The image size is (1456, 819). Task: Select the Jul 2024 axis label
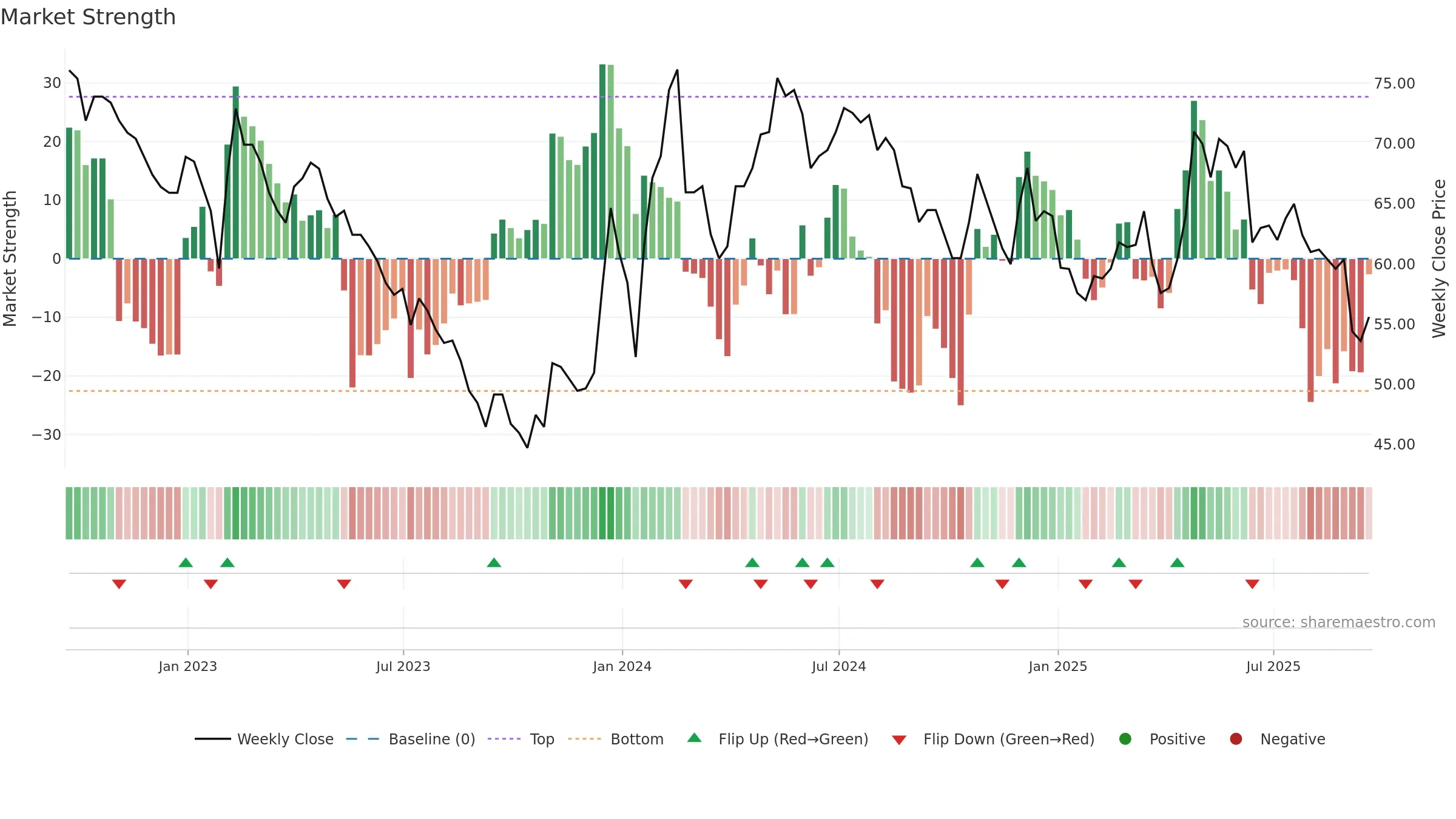(839, 666)
